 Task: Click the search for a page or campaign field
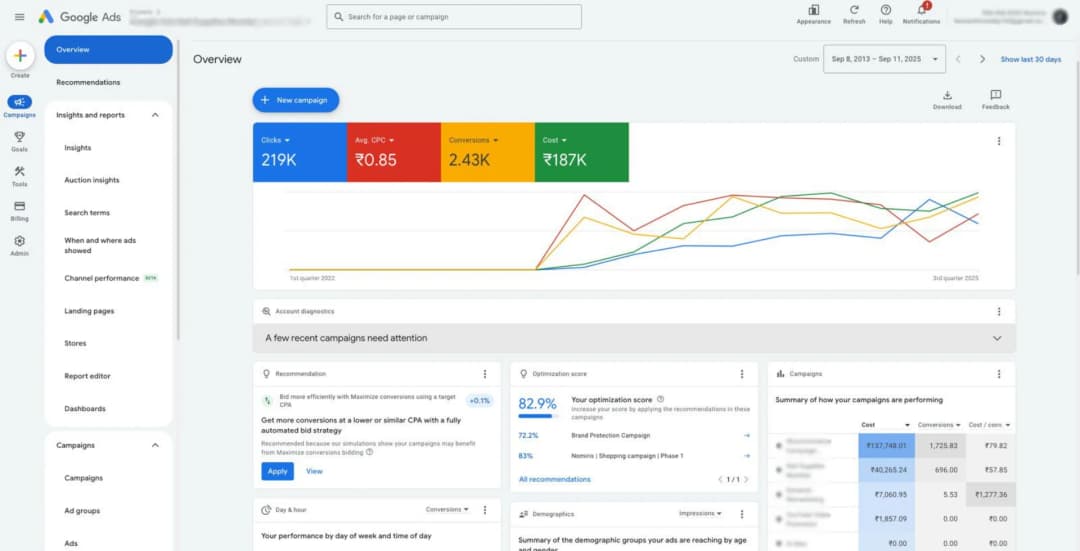(453, 17)
